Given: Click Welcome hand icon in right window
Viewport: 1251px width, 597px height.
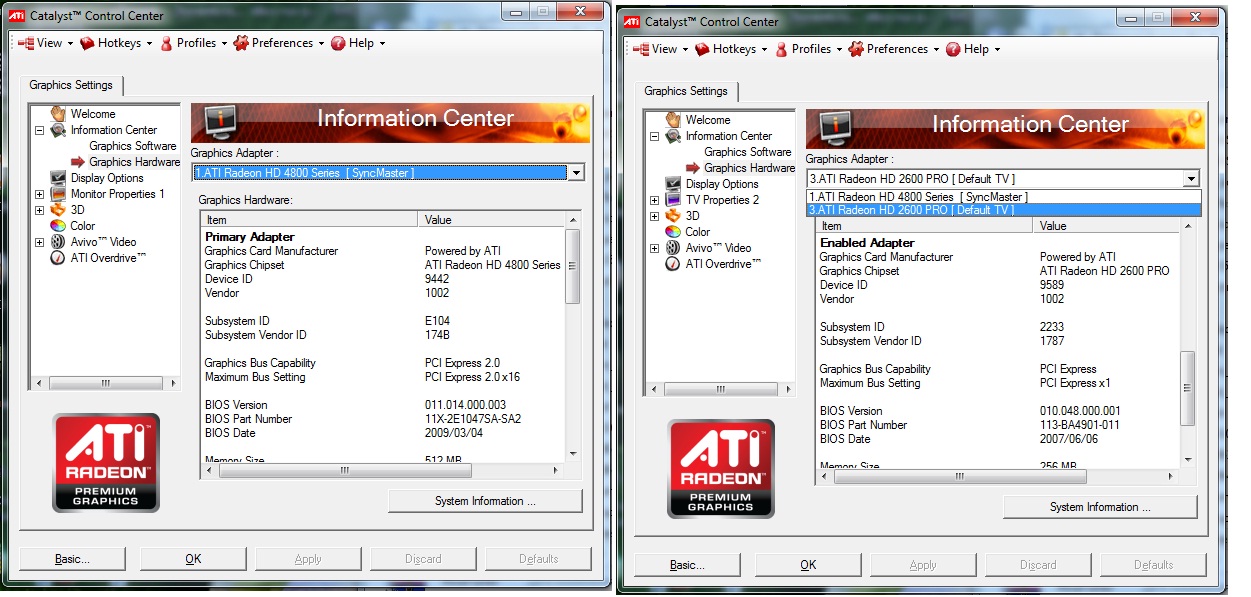Looking at the screenshot, I should pyautogui.click(x=673, y=120).
